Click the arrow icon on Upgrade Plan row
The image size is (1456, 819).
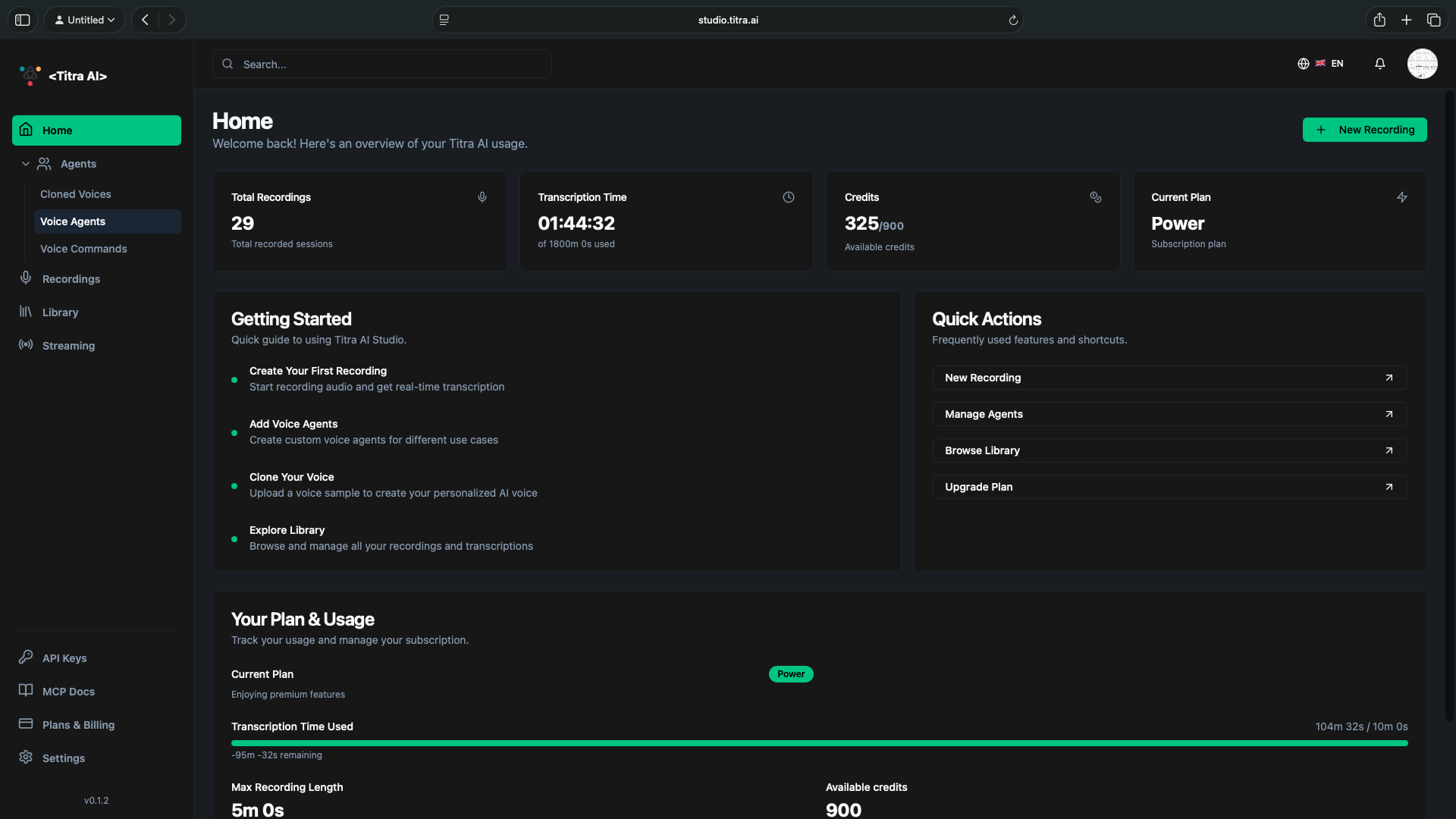click(1389, 487)
